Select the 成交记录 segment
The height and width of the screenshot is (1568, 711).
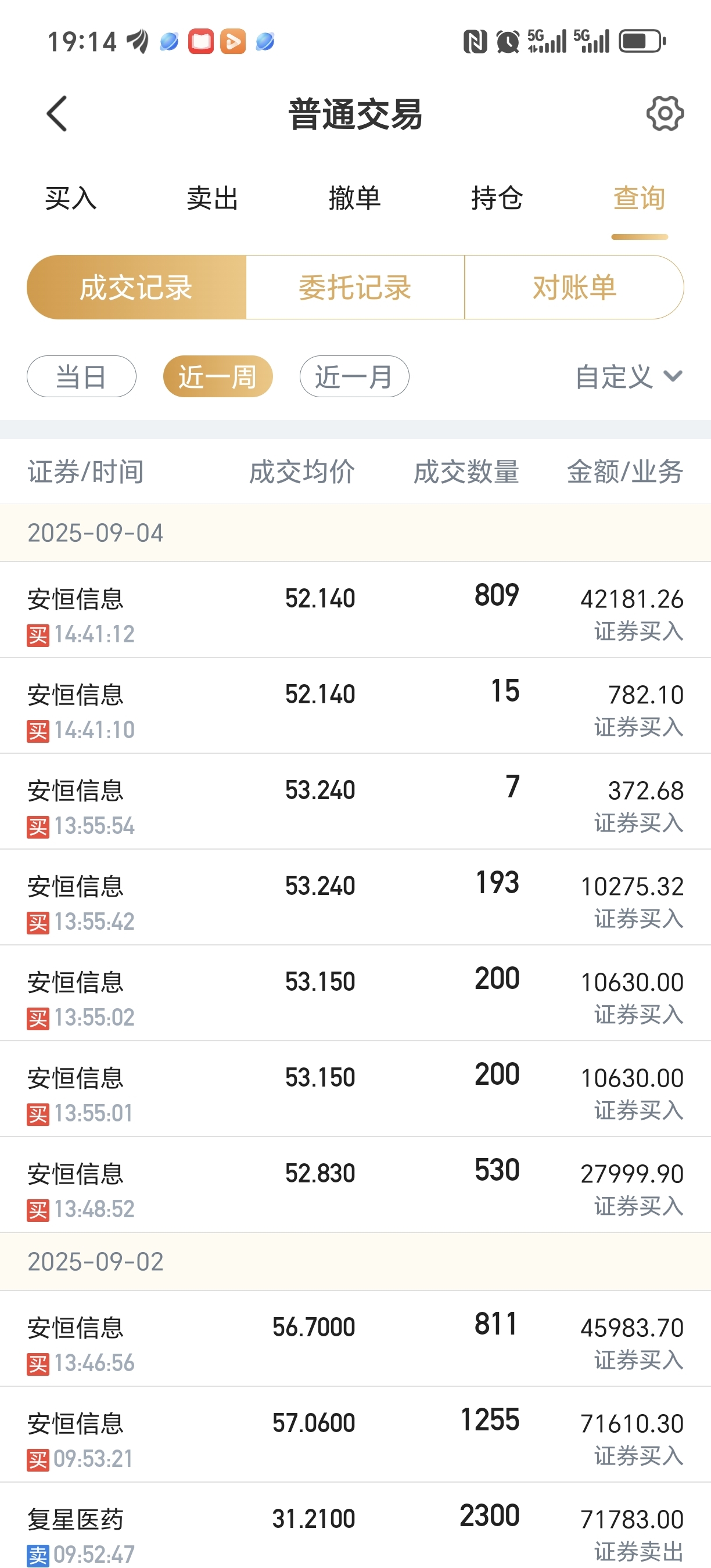coord(137,287)
